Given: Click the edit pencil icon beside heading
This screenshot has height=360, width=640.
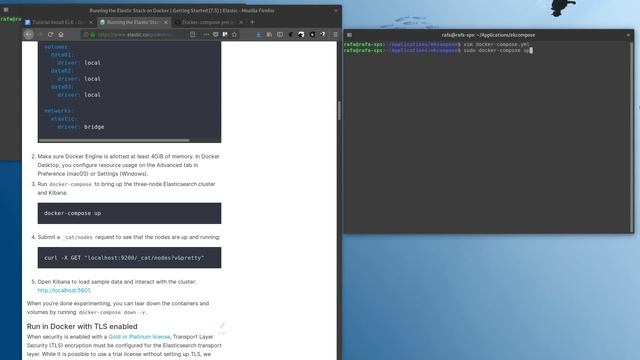Looking at the screenshot, I should (x=222, y=325).
